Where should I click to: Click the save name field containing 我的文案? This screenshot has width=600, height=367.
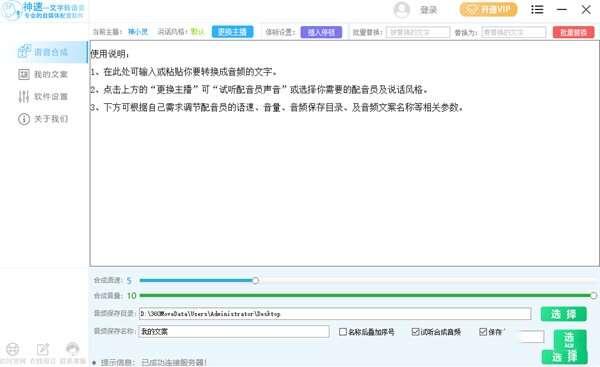click(234, 331)
